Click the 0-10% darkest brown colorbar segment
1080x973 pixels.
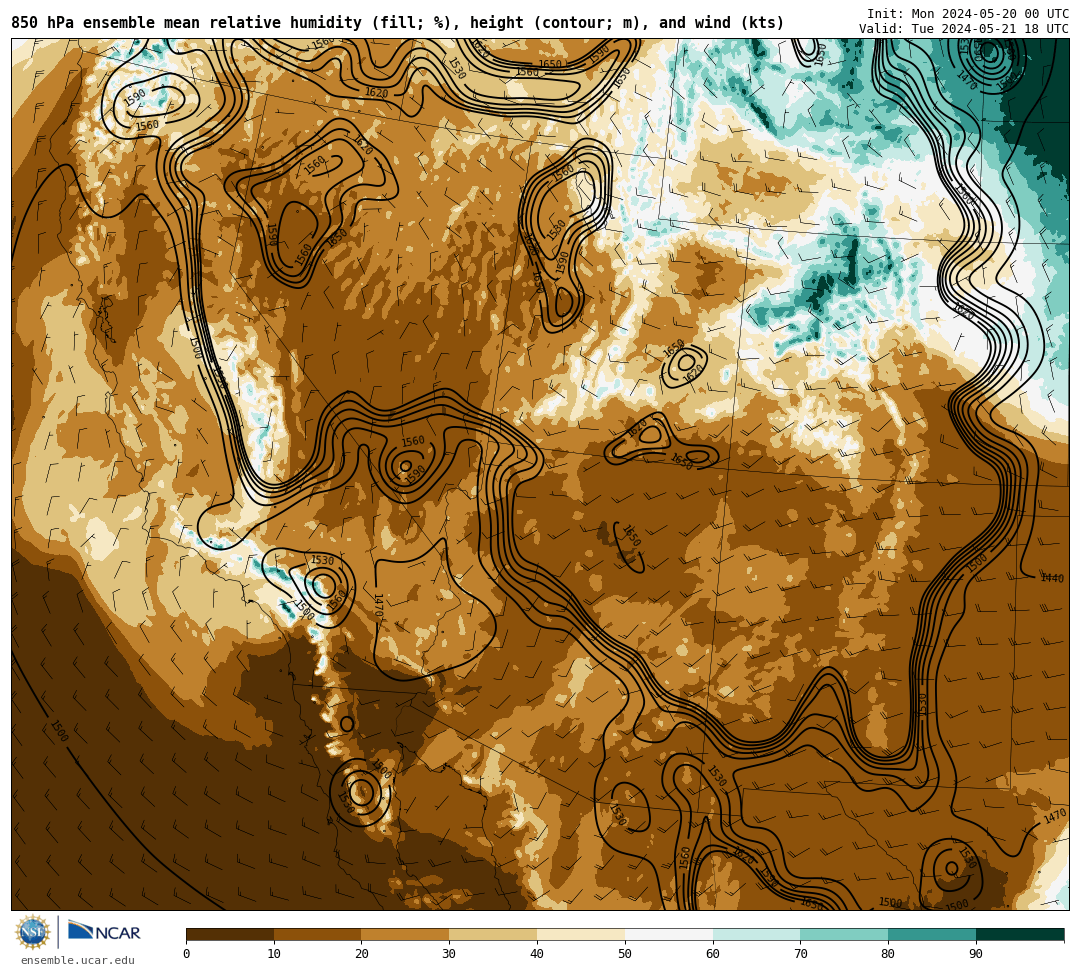(x=230, y=934)
